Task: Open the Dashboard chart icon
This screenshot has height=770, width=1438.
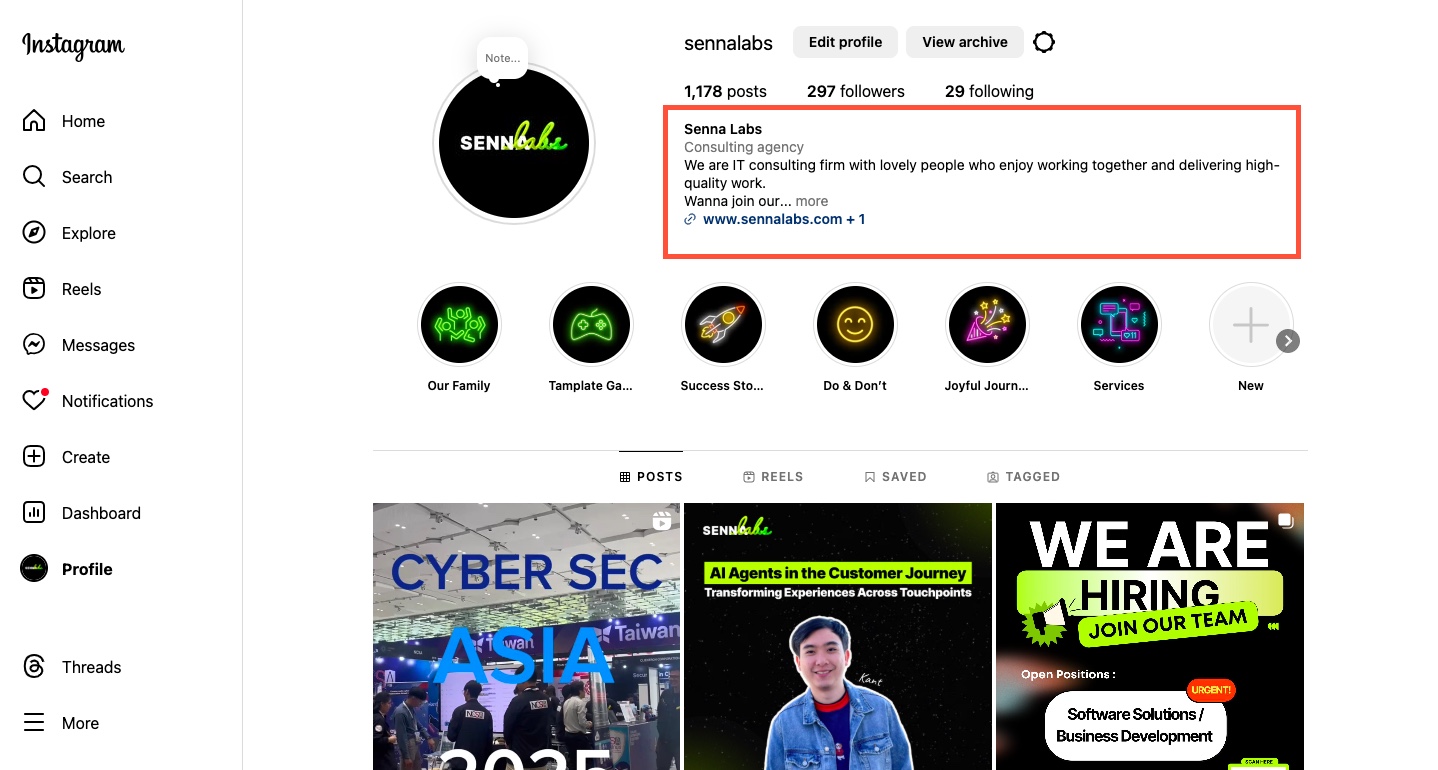Action: 34,513
